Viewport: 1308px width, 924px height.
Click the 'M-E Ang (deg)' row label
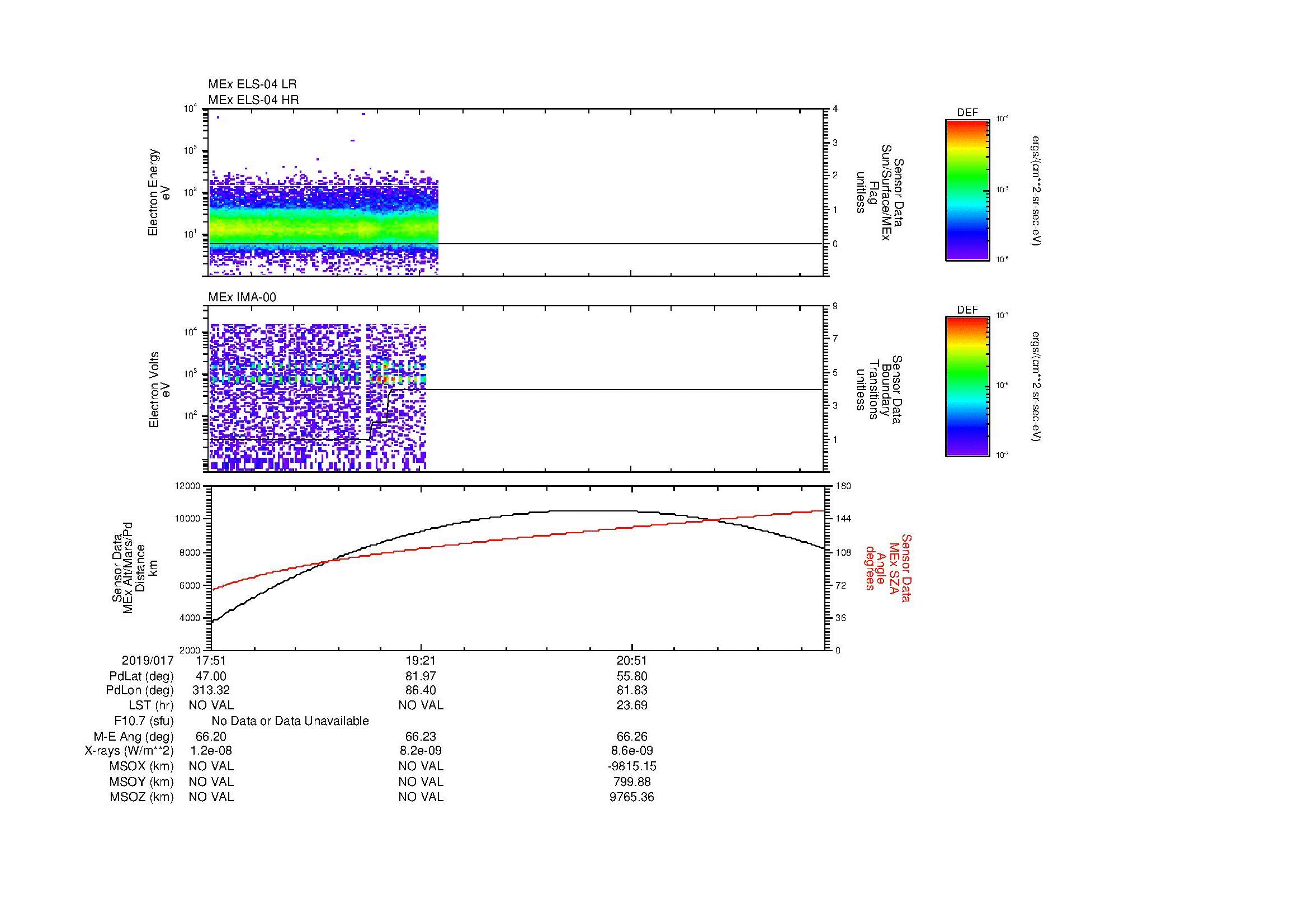[134, 737]
